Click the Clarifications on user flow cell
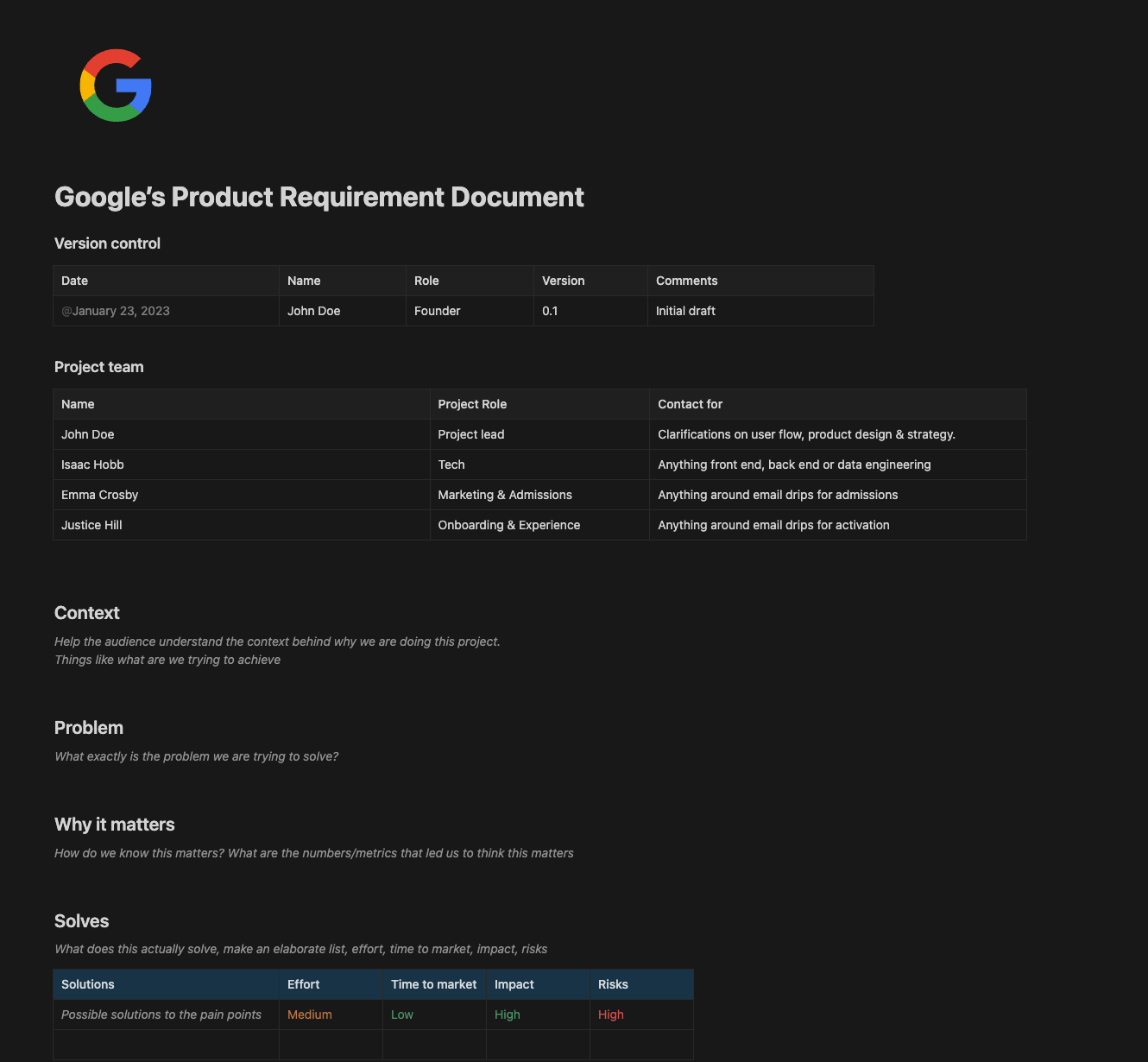Screen dimensions: 1148x1062 point(838,434)
